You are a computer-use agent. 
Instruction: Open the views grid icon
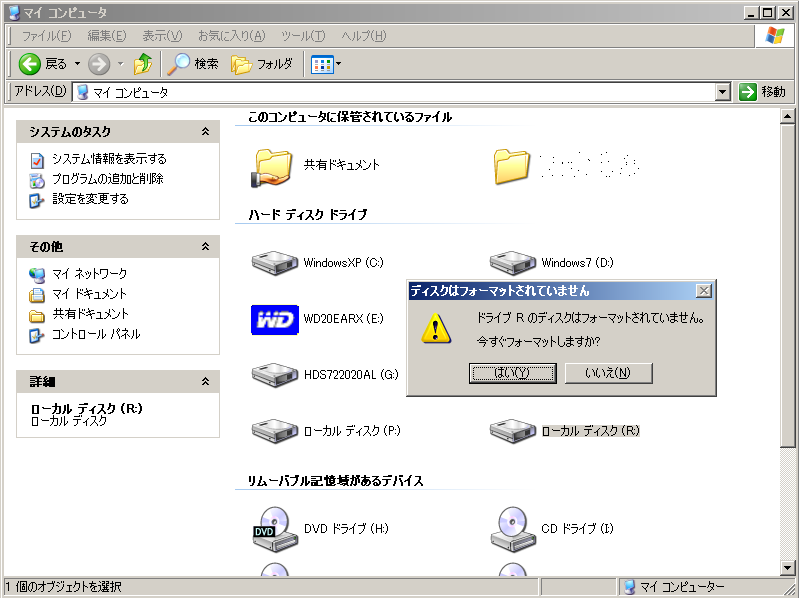pyautogui.click(x=322, y=64)
